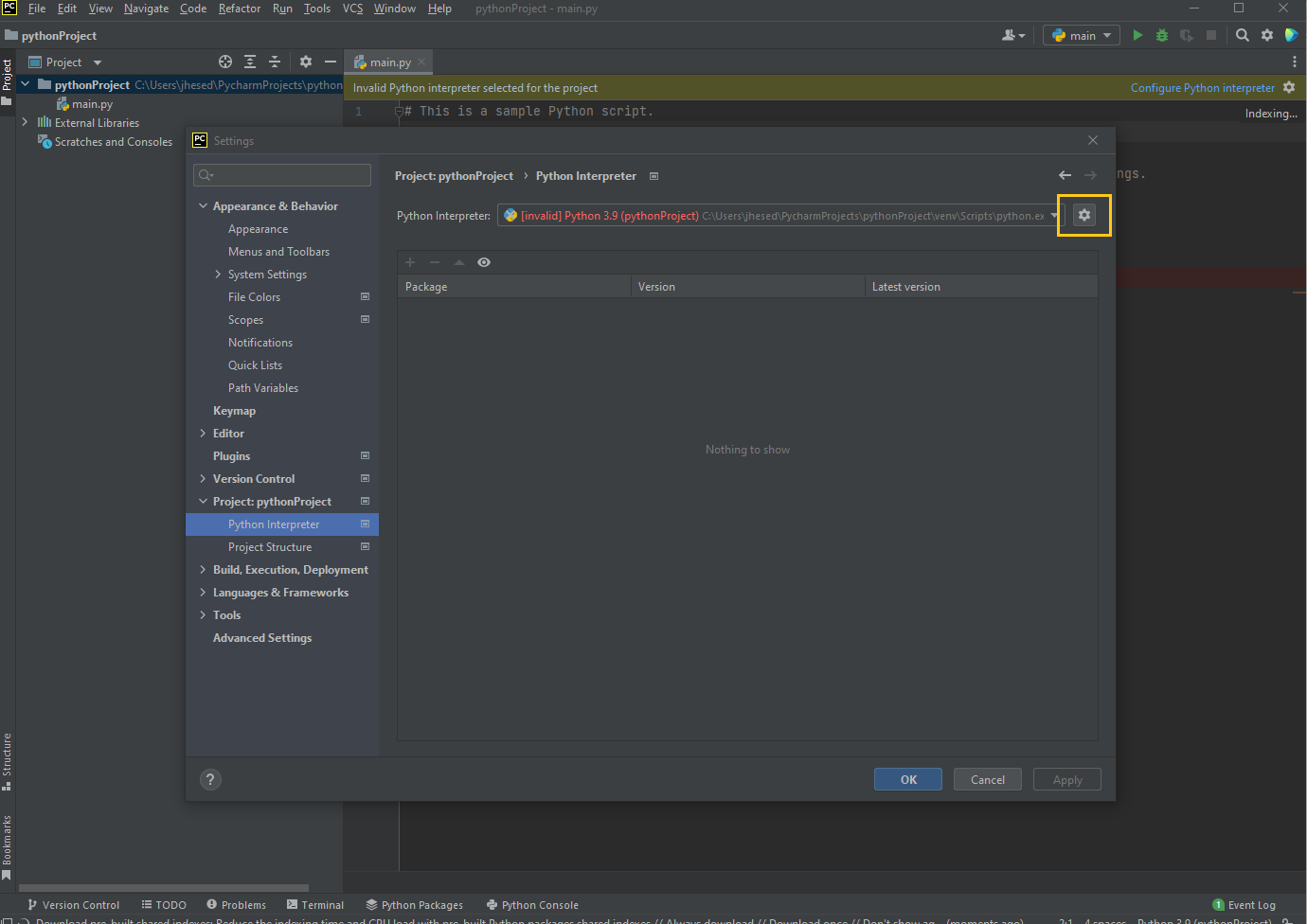Start debugging with the bug icon
Image resolution: width=1307 pixels, height=924 pixels.
[1161, 34]
